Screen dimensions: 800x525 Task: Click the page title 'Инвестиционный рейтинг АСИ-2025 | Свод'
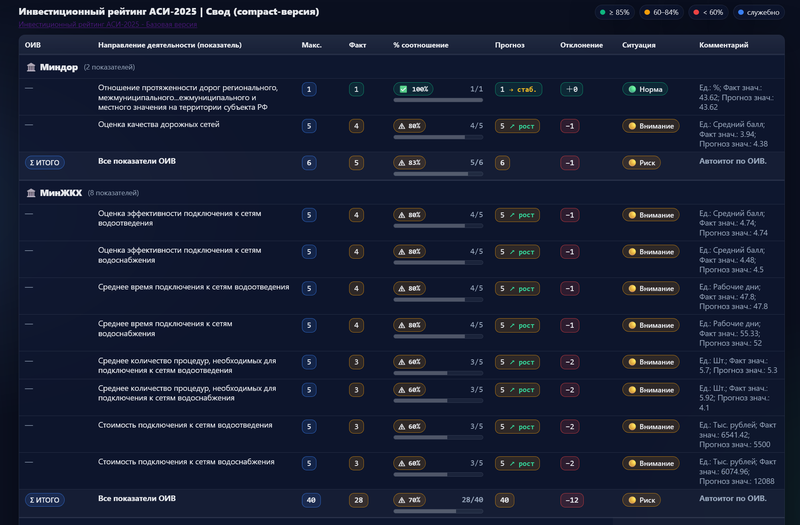(x=169, y=11)
